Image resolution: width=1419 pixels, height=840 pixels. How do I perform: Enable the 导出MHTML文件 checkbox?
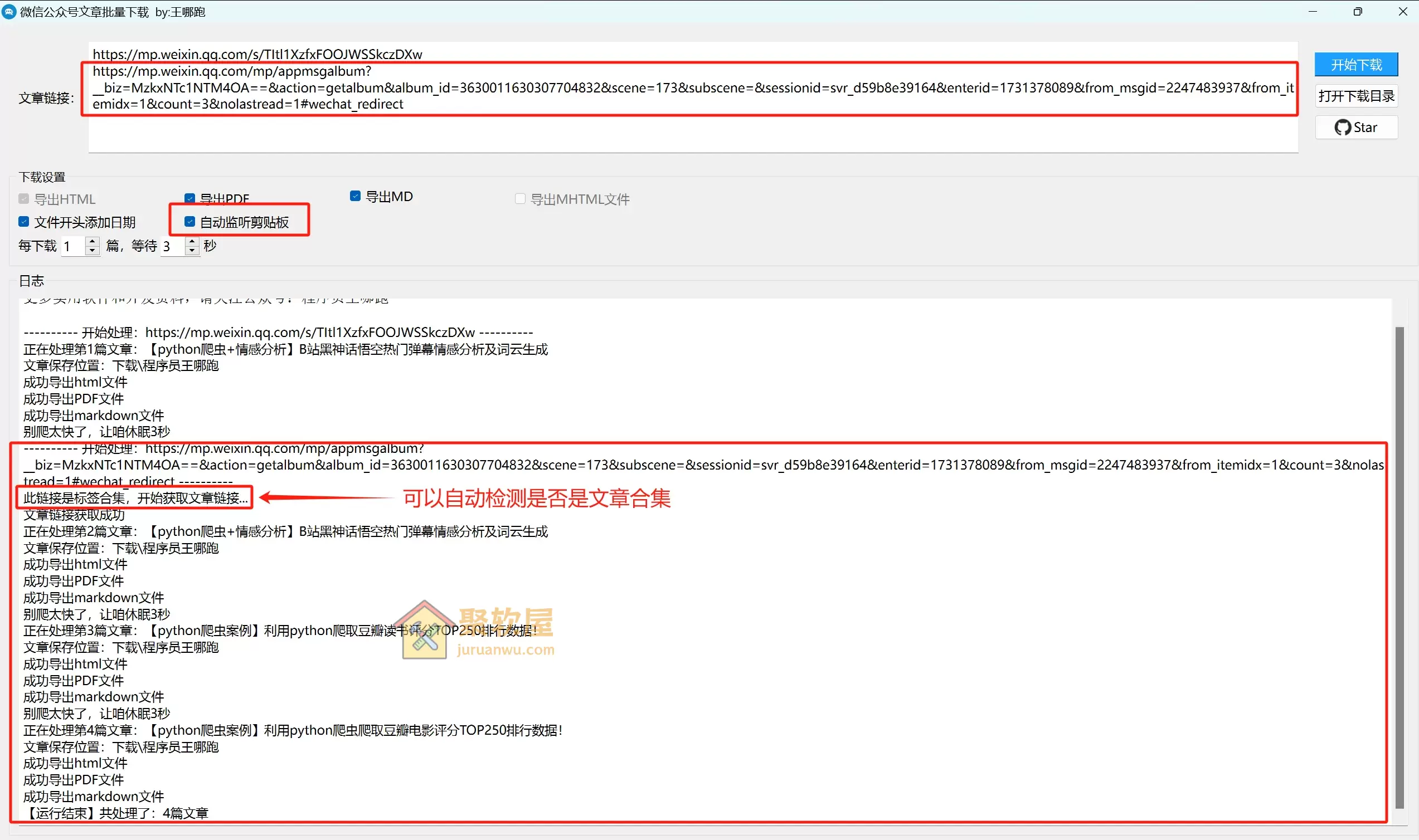pyautogui.click(x=519, y=198)
